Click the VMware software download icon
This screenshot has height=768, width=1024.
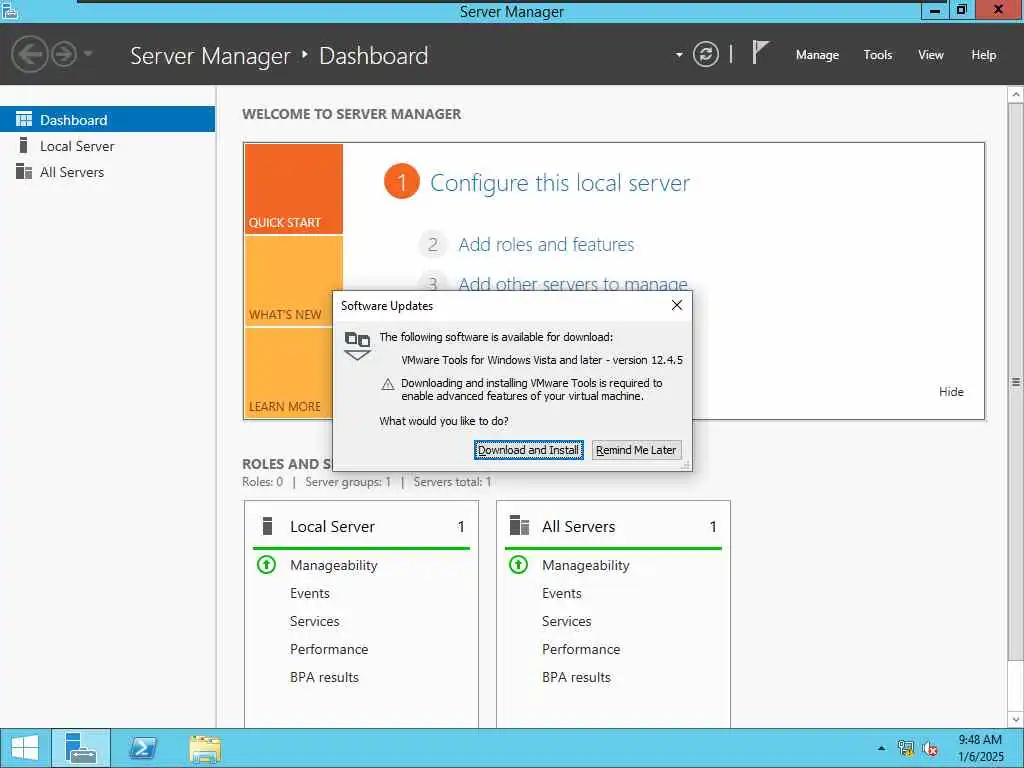pos(357,345)
